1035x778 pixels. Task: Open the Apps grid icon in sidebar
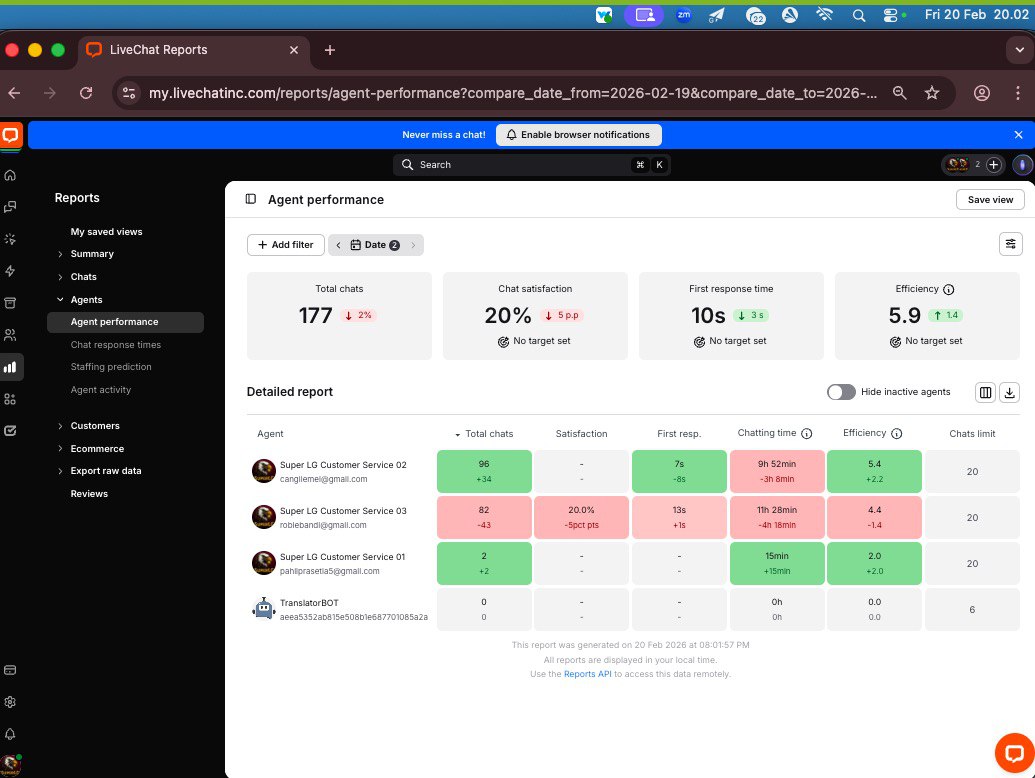[10, 399]
